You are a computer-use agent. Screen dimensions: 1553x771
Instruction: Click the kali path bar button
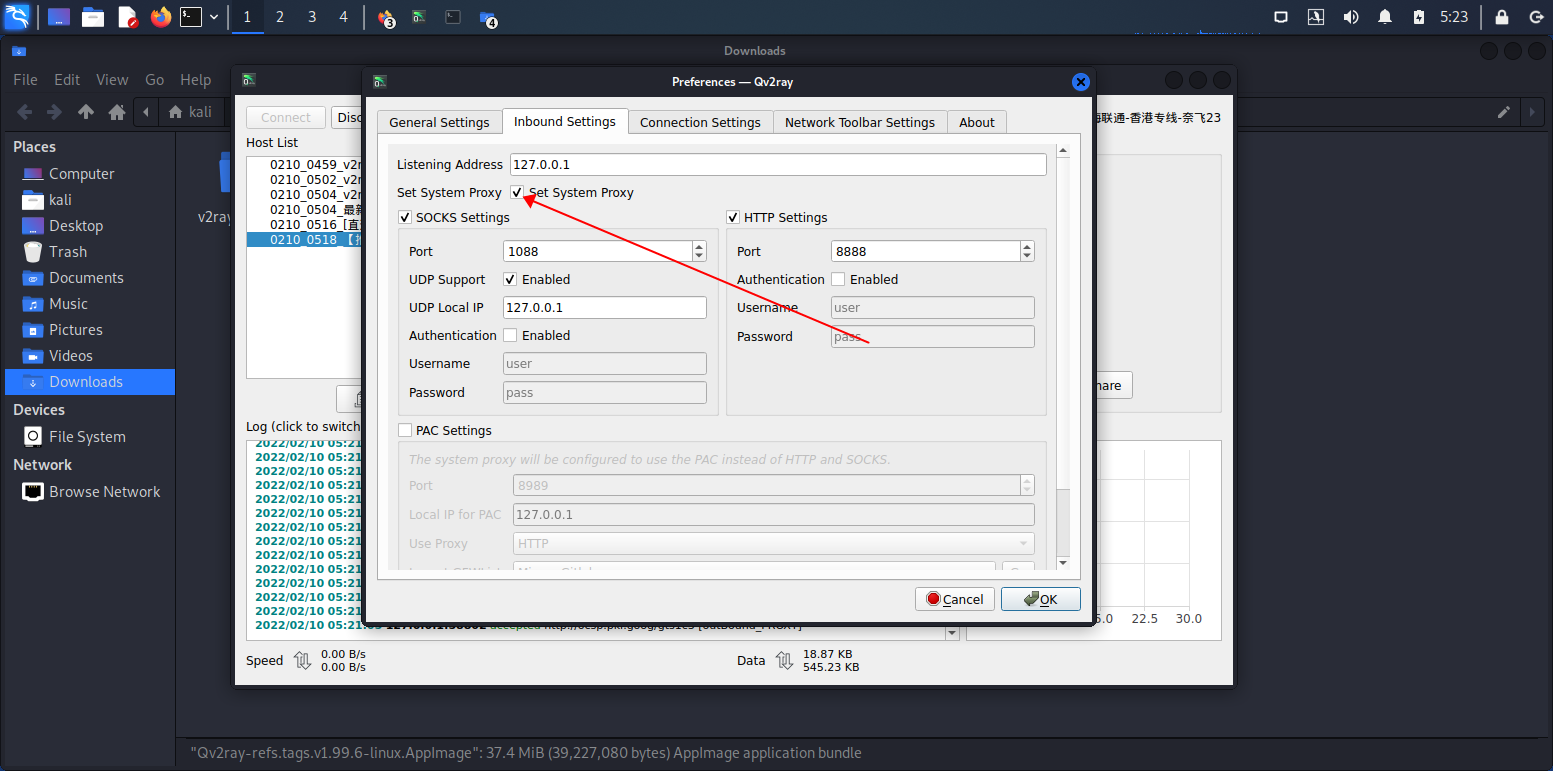190,112
